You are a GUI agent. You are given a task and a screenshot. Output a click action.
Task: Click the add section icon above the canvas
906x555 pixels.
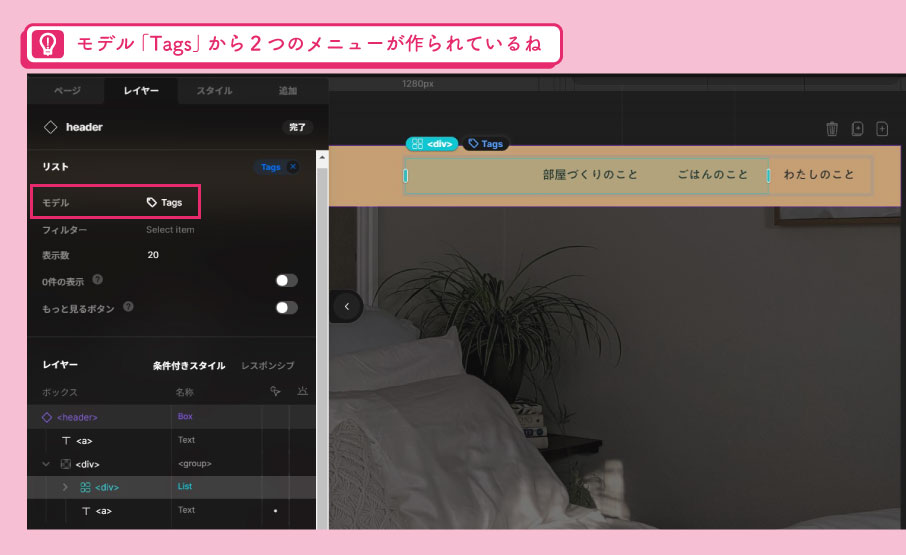882,128
